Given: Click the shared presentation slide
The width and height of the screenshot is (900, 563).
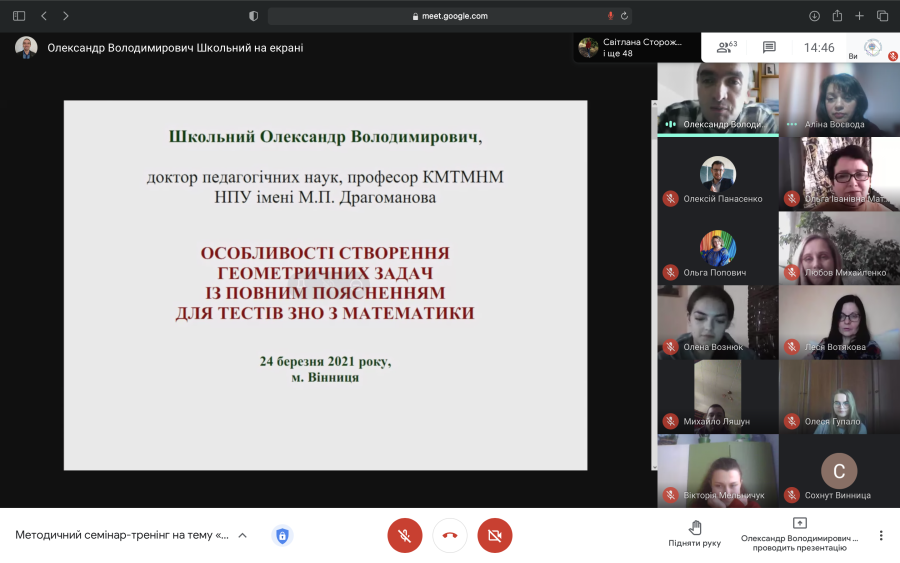Looking at the screenshot, I should click(325, 285).
